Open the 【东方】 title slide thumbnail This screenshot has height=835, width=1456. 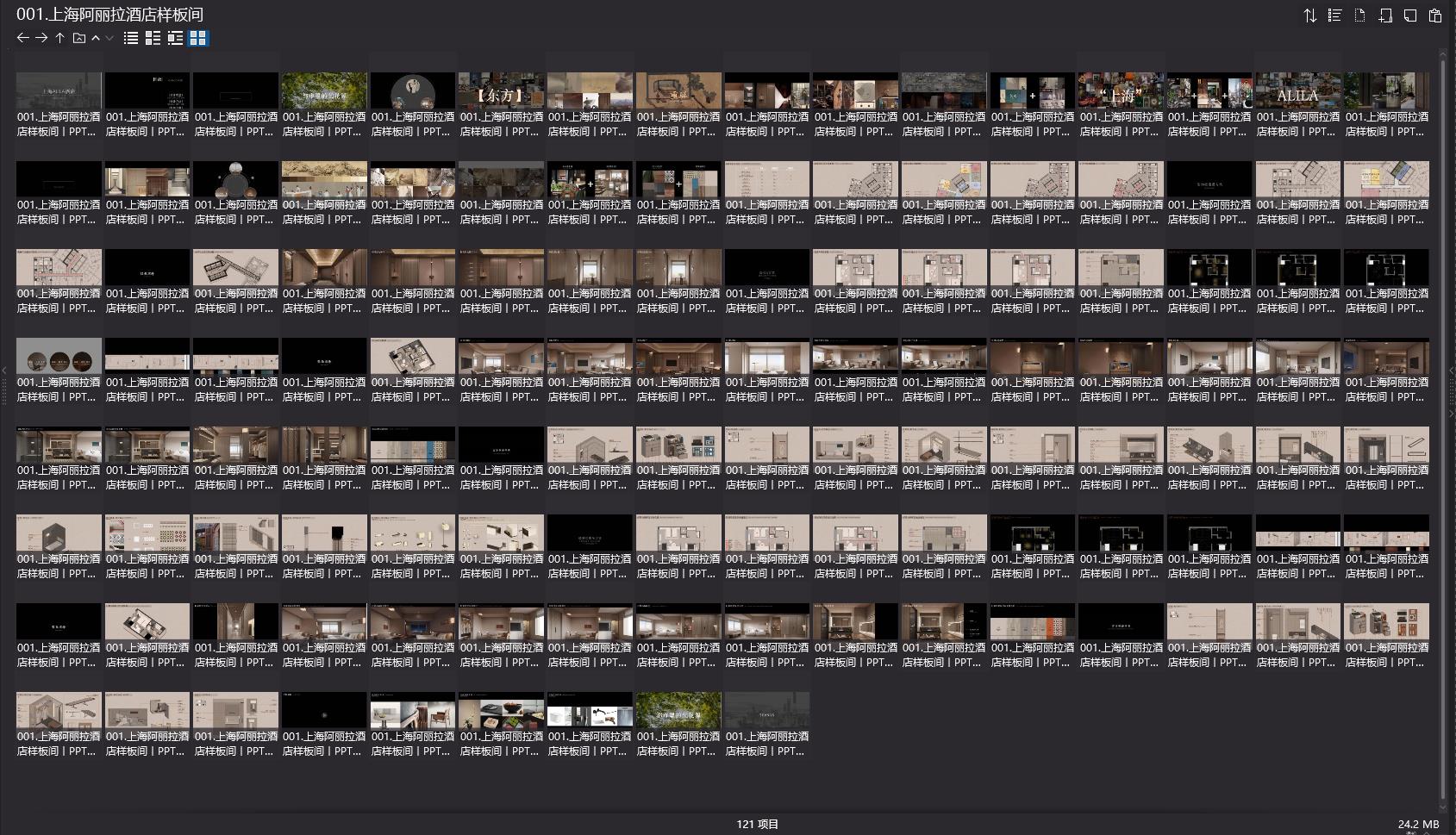pyautogui.click(x=501, y=90)
